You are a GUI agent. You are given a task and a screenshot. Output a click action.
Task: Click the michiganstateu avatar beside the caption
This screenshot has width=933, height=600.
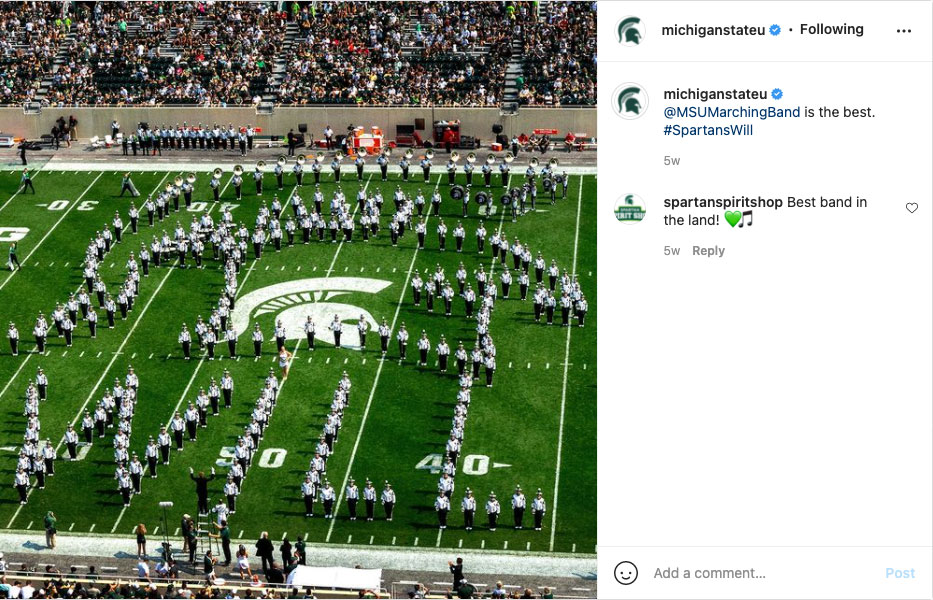coord(630,101)
